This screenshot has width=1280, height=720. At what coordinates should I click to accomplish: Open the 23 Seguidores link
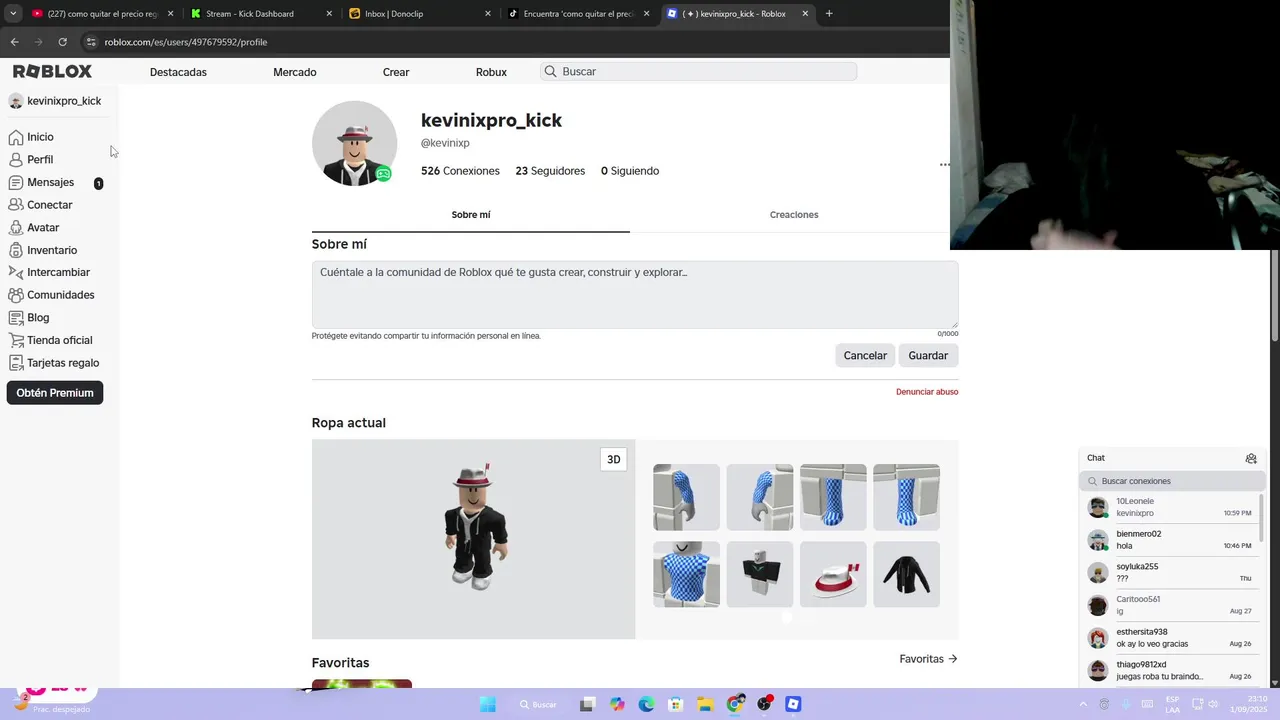[x=550, y=171]
